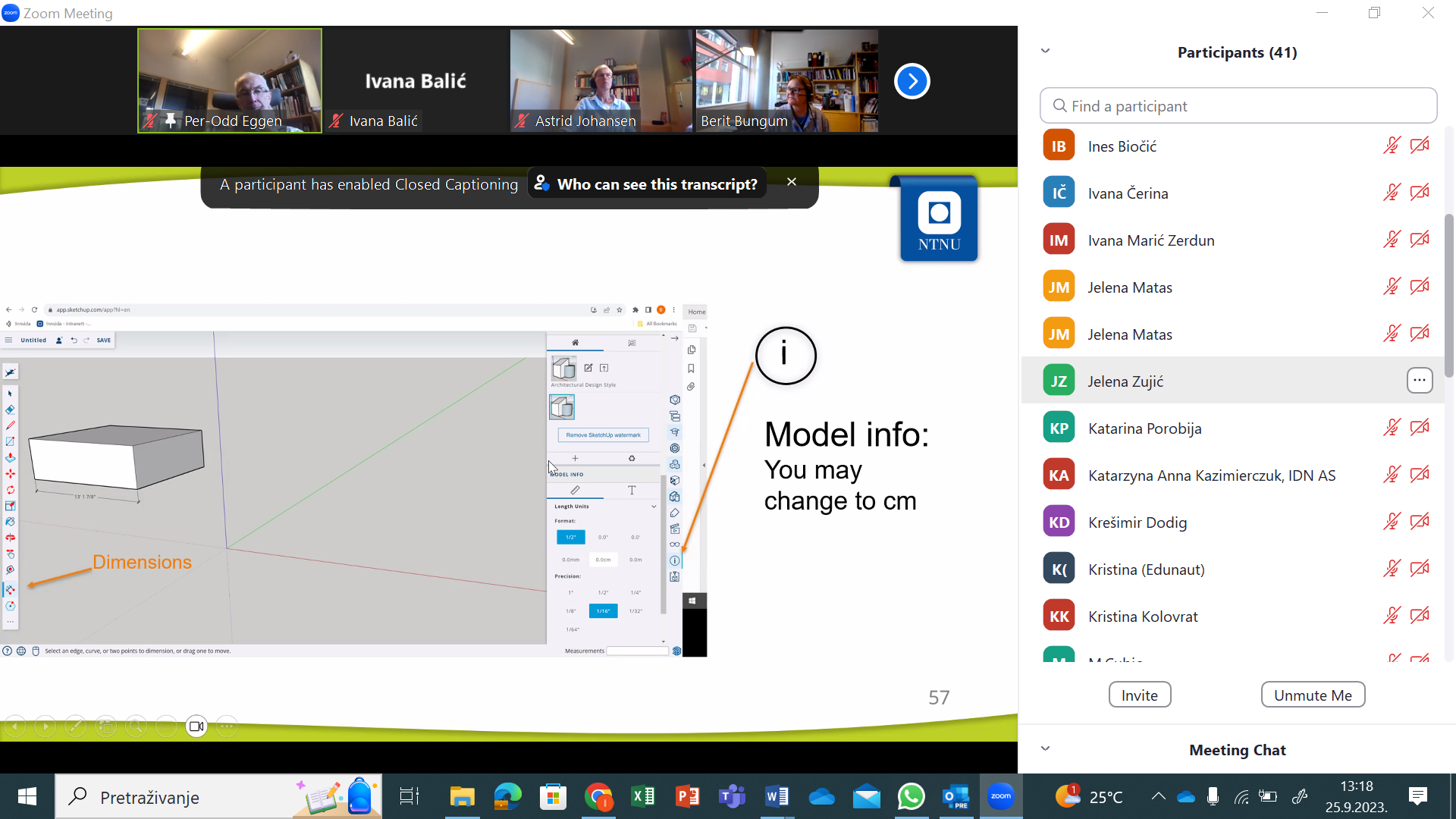
Task: Focus the Find a participant search box
Action: [x=1238, y=105]
